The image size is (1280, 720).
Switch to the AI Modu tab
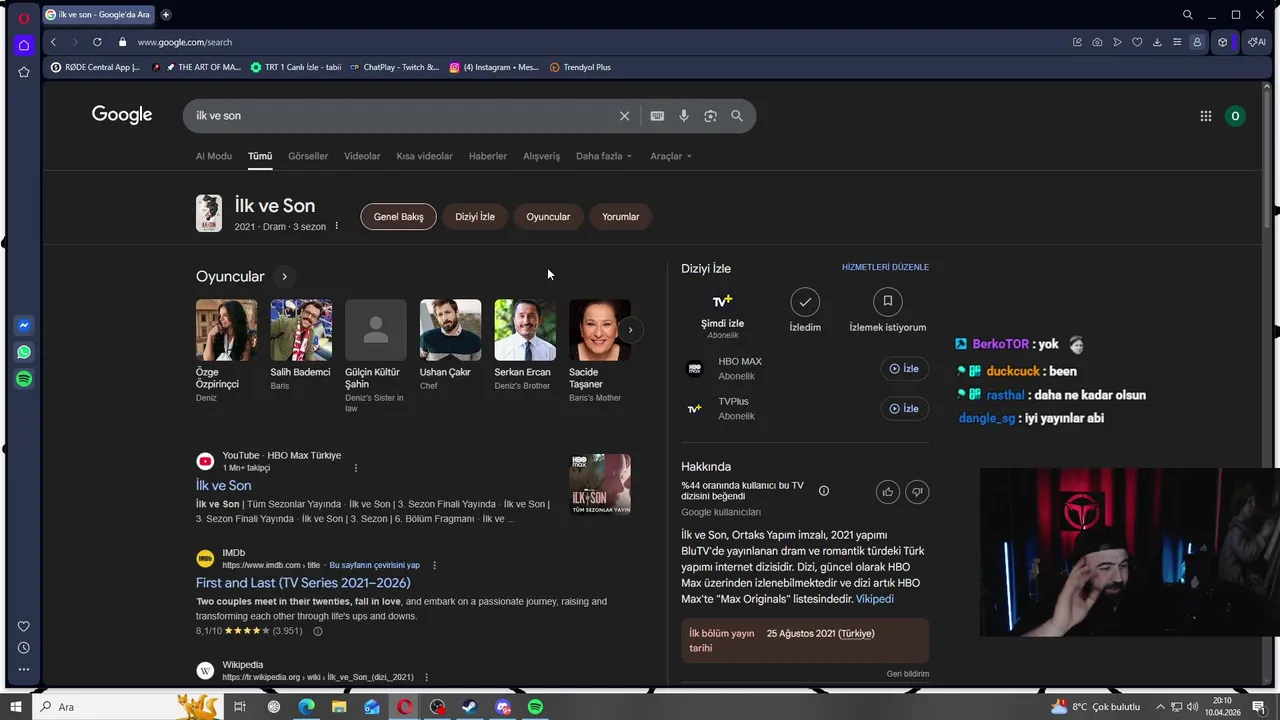coord(214,156)
